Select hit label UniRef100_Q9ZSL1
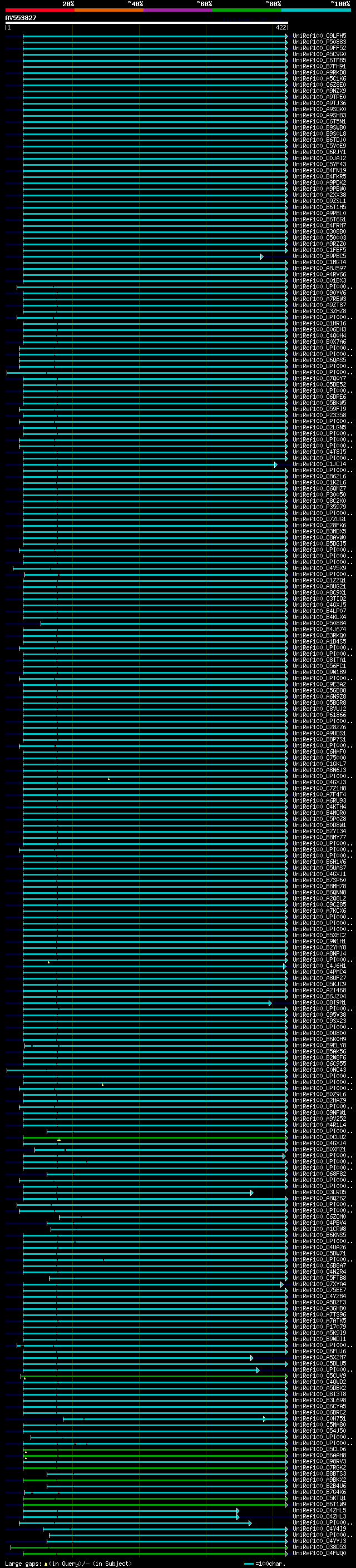Screen dimensions: 356x1568 [319, 201]
